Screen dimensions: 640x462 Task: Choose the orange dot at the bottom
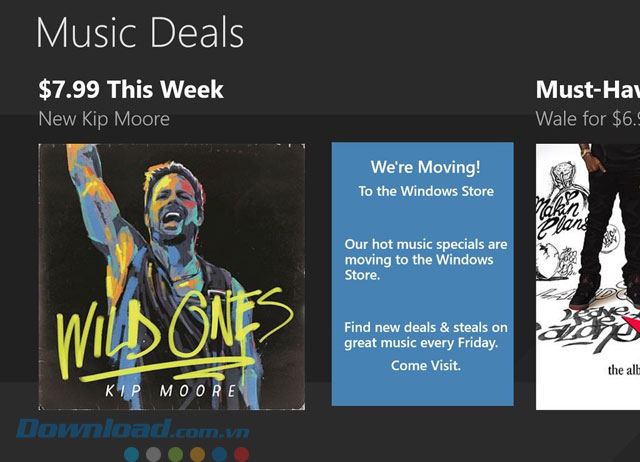[x=197, y=454]
